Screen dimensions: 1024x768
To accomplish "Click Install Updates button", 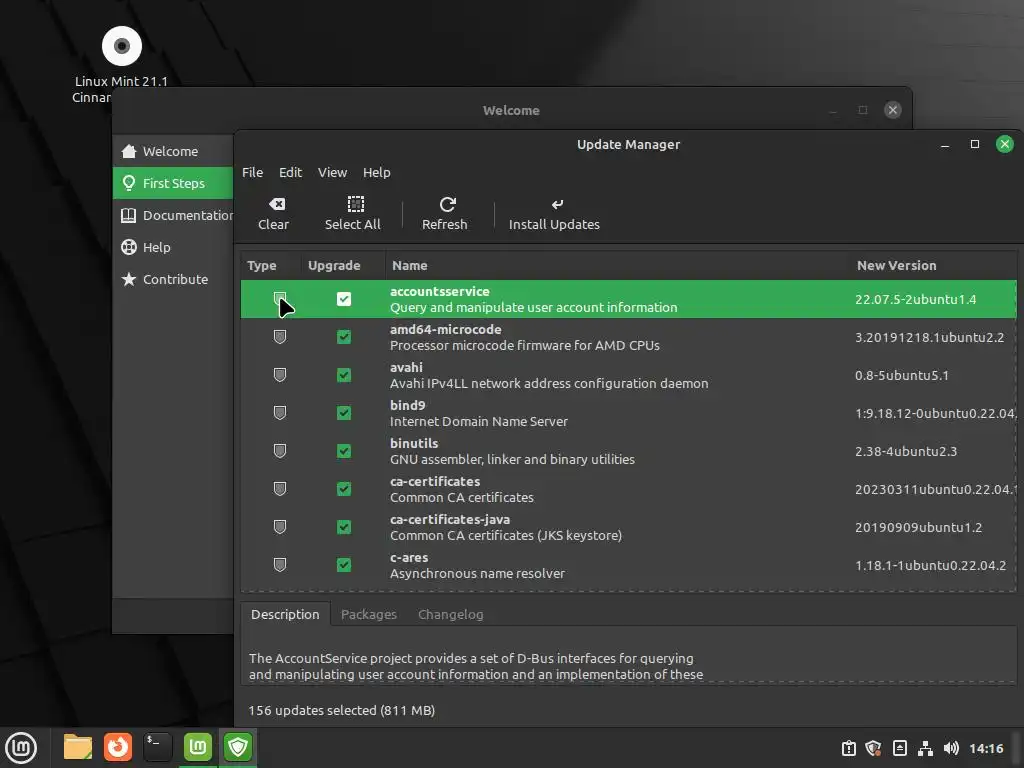I will click(554, 214).
